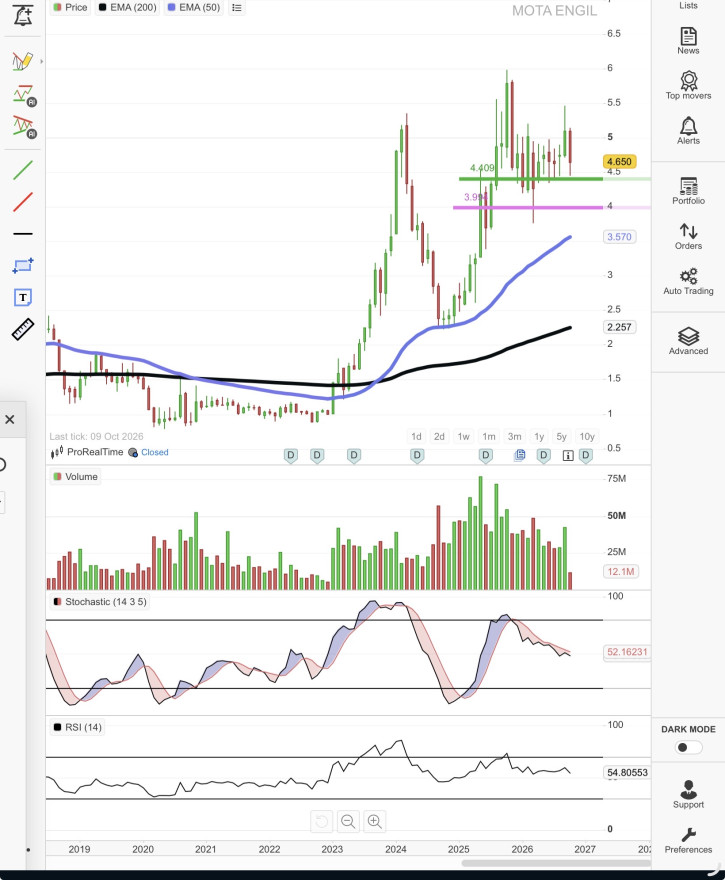Open the RSI (14) indicator settings
The image size is (725, 880).
click(x=77, y=727)
